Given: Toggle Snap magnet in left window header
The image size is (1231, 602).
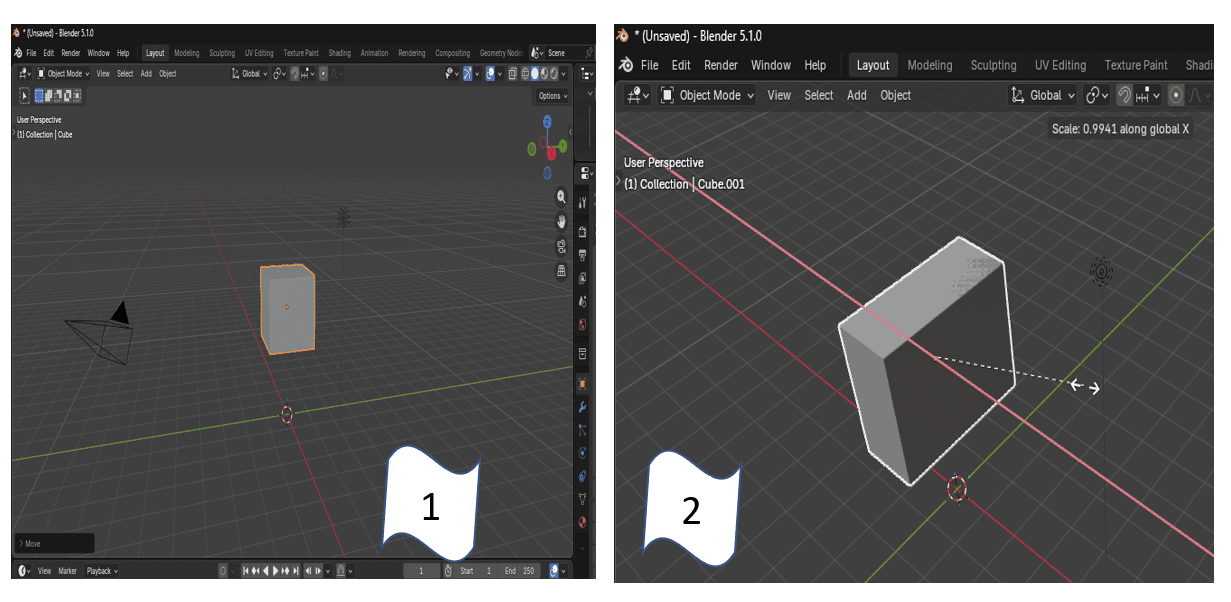Looking at the screenshot, I should point(294,73).
